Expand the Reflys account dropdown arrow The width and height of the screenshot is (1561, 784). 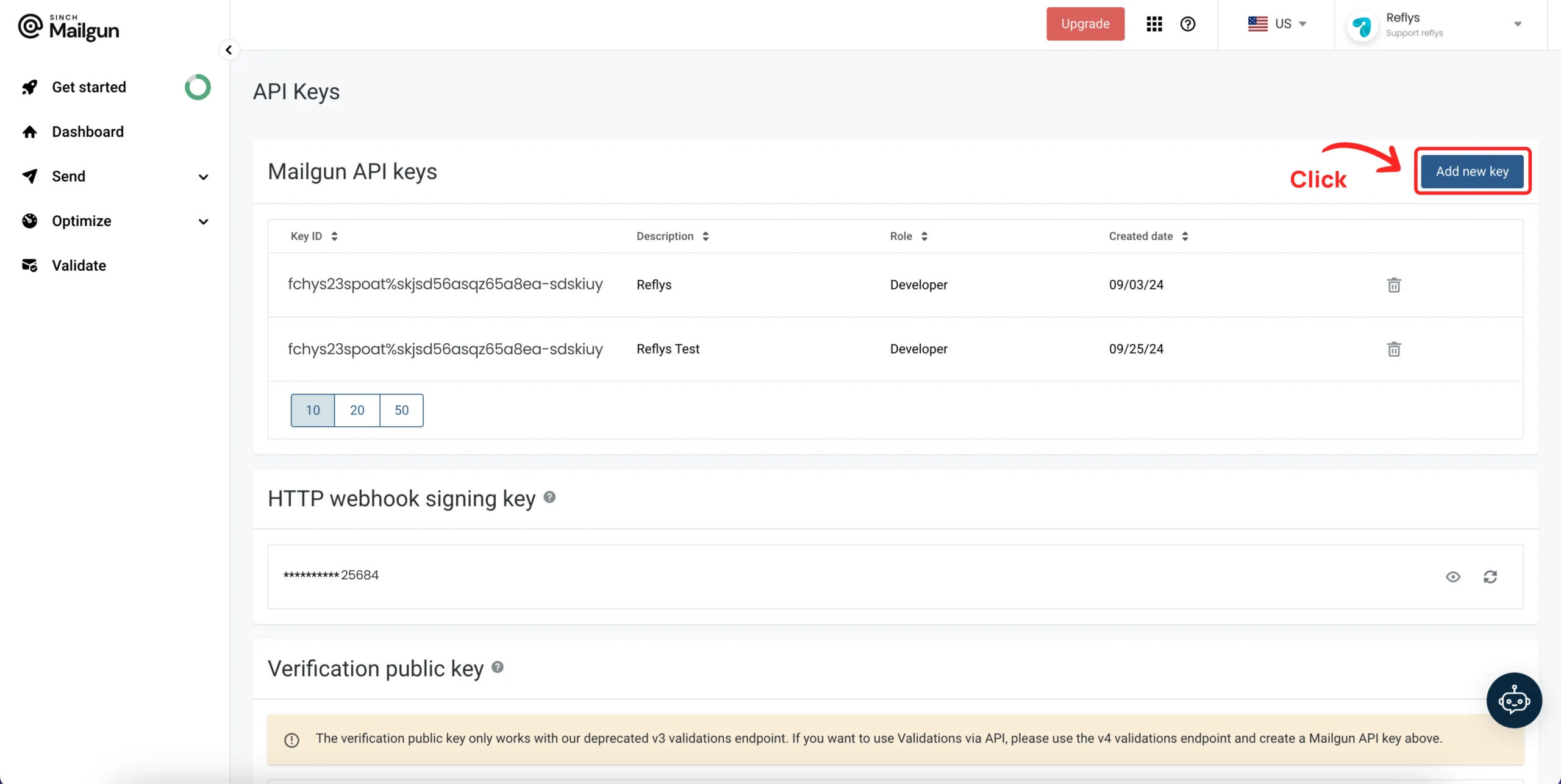pyautogui.click(x=1518, y=24)
